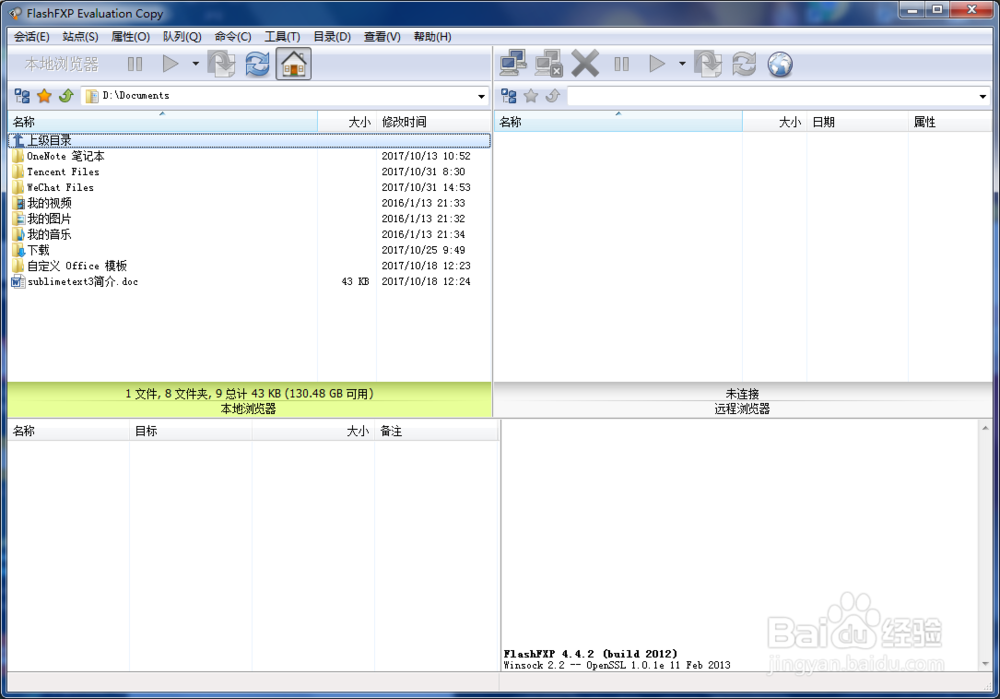Sort local list by 修改时间 column
Viewport: 1000px width, 699px height.
click(433, 122)
